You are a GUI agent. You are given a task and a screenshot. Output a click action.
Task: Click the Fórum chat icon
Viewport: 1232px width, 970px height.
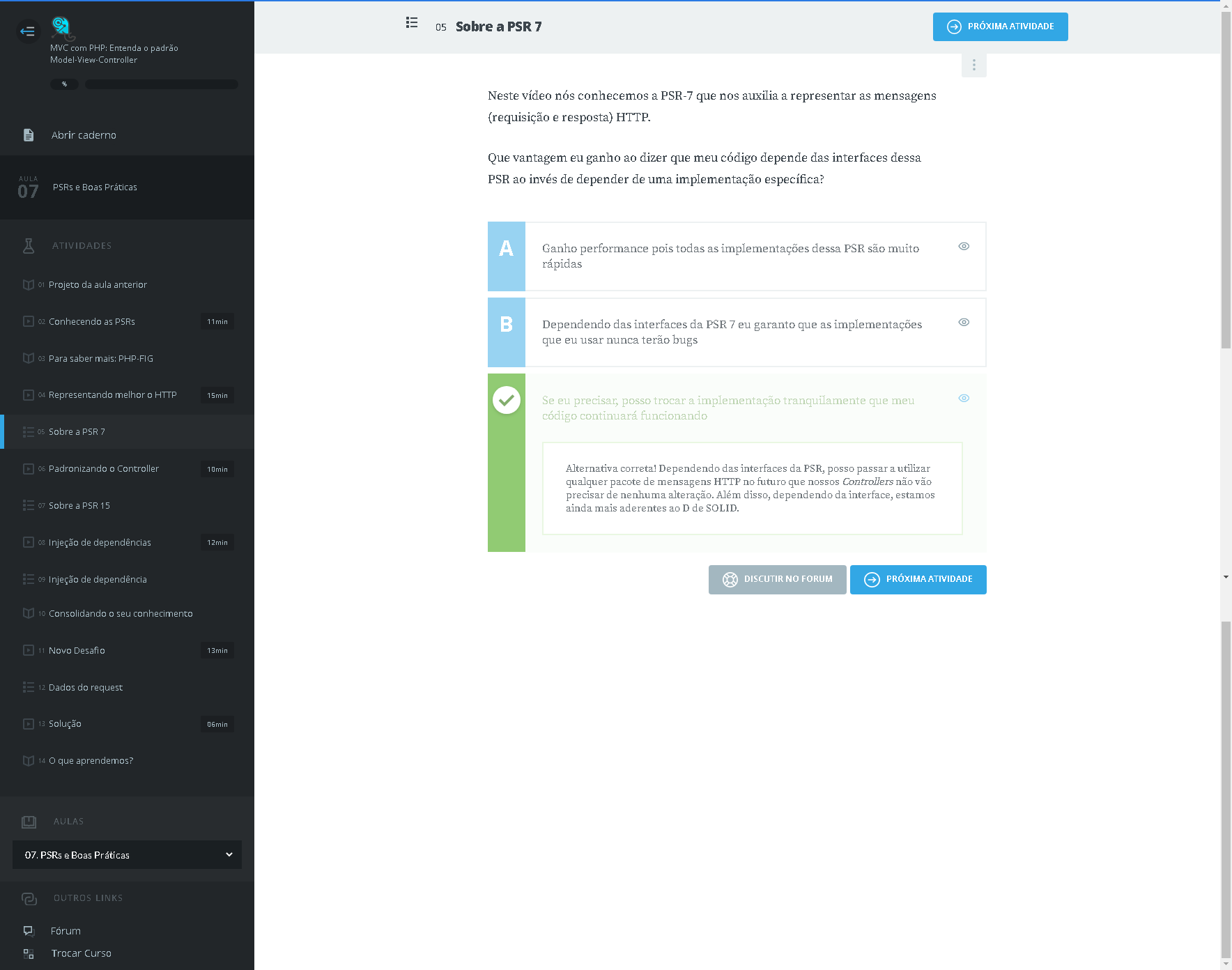29,931
